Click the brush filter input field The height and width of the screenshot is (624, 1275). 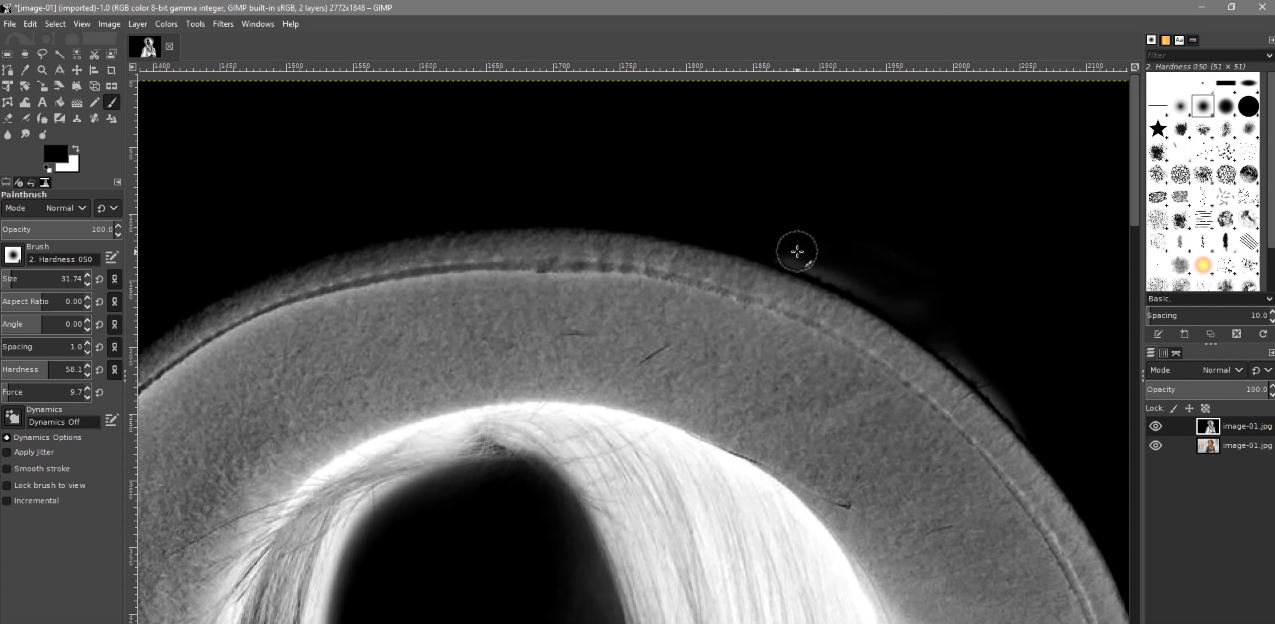pyautogui.click(x=1210, y=55)
